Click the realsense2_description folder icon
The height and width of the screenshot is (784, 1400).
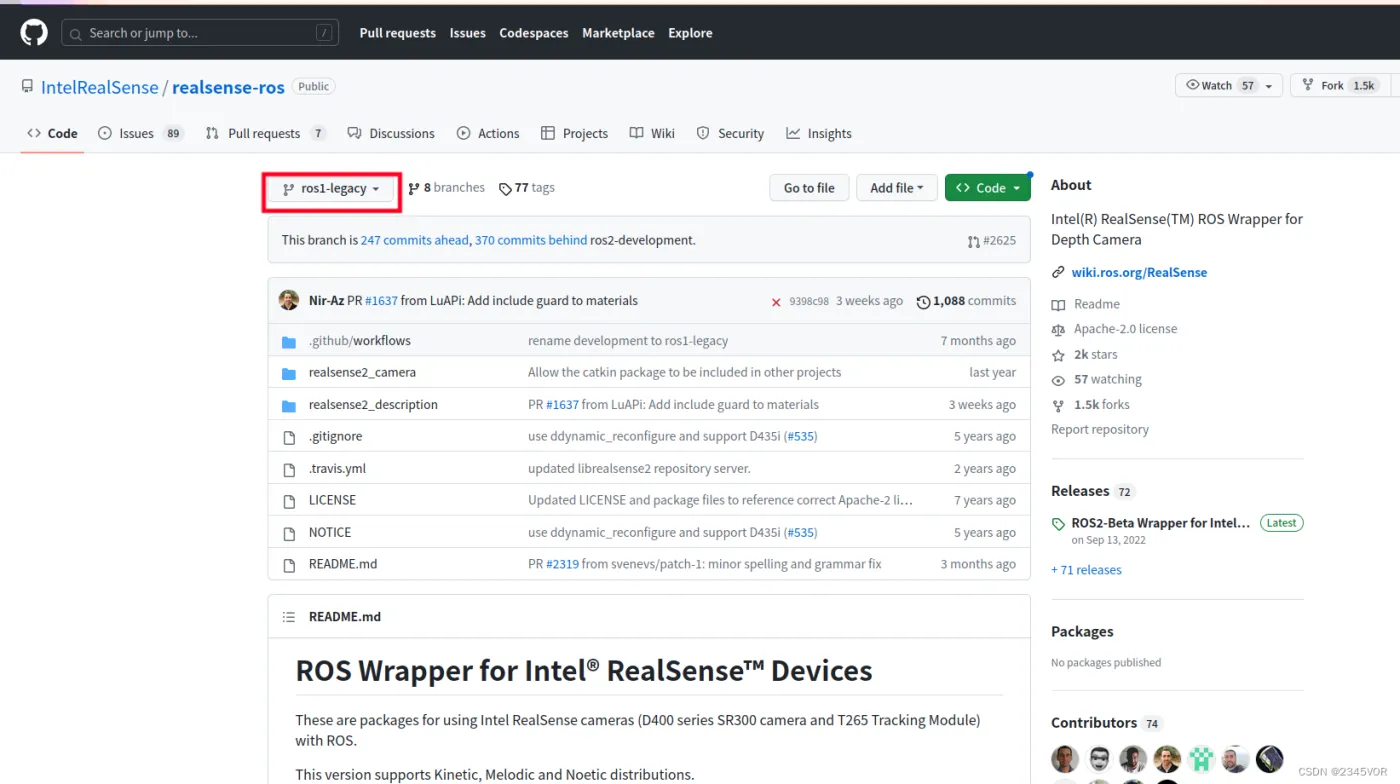point(289,406)
